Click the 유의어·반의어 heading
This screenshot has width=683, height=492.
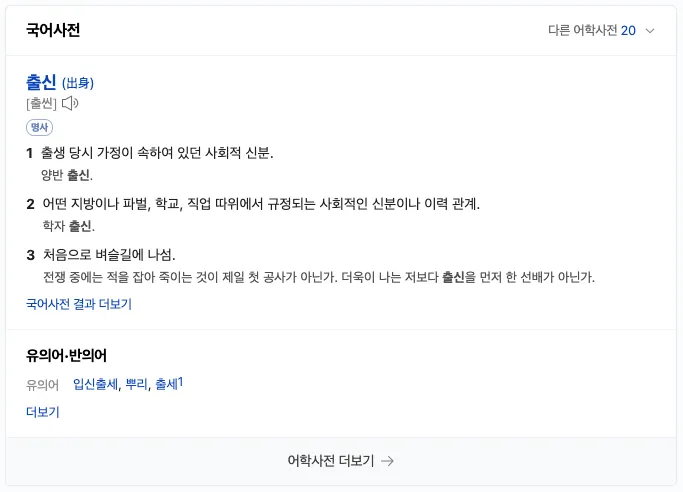(66, 355)
